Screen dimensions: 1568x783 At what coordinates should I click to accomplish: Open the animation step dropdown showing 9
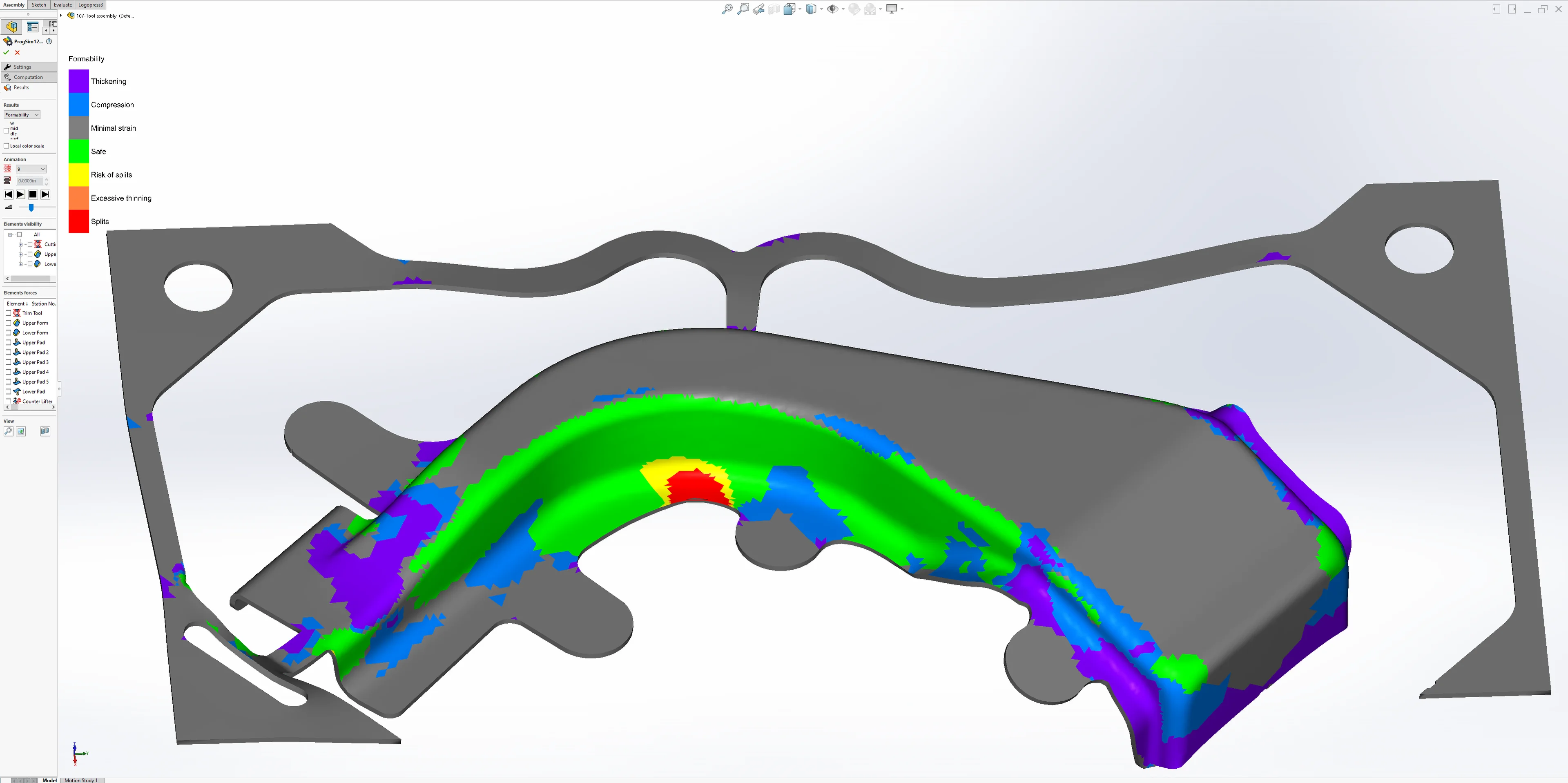pyautogui.click(x=31, y=169)
